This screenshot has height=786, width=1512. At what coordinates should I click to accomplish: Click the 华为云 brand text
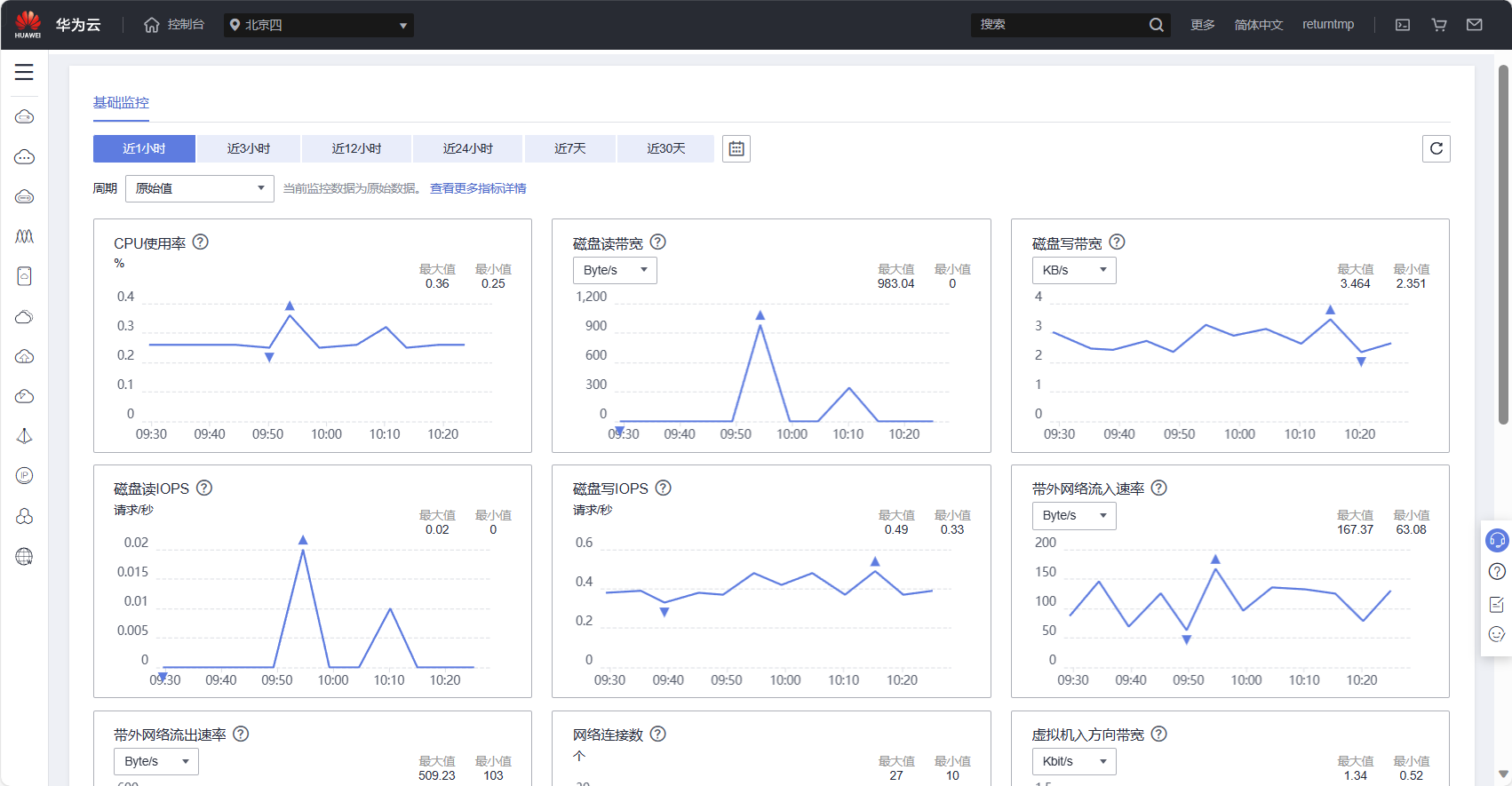coord(78,25)
